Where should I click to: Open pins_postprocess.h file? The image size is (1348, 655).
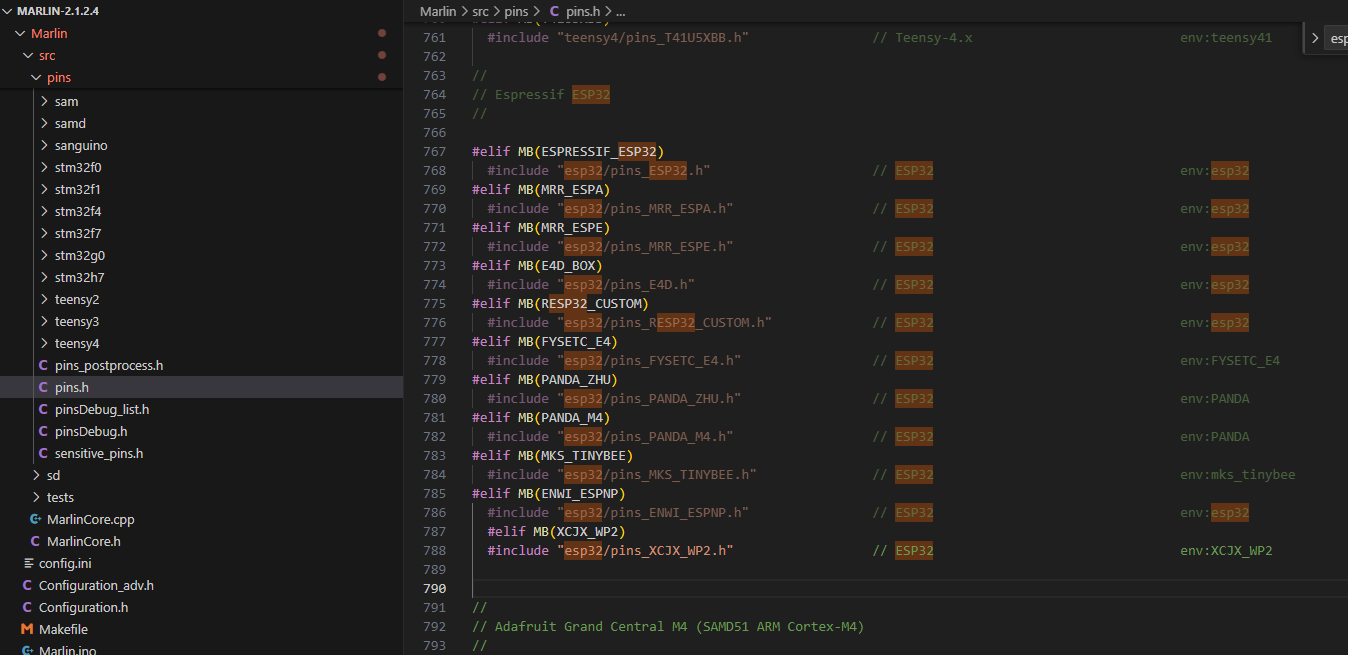point(109,365)
